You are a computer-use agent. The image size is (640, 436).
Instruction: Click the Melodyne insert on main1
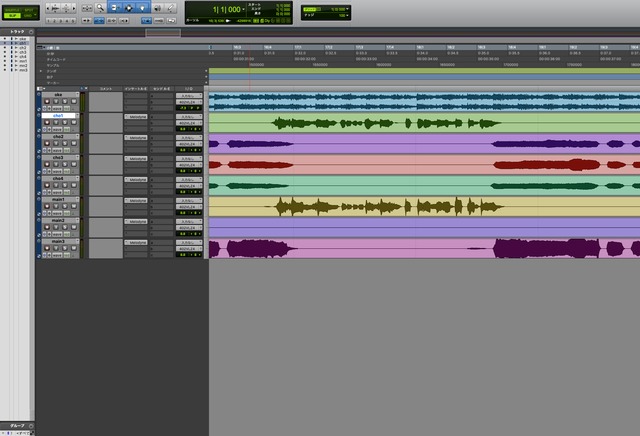[x=136, y=201]
